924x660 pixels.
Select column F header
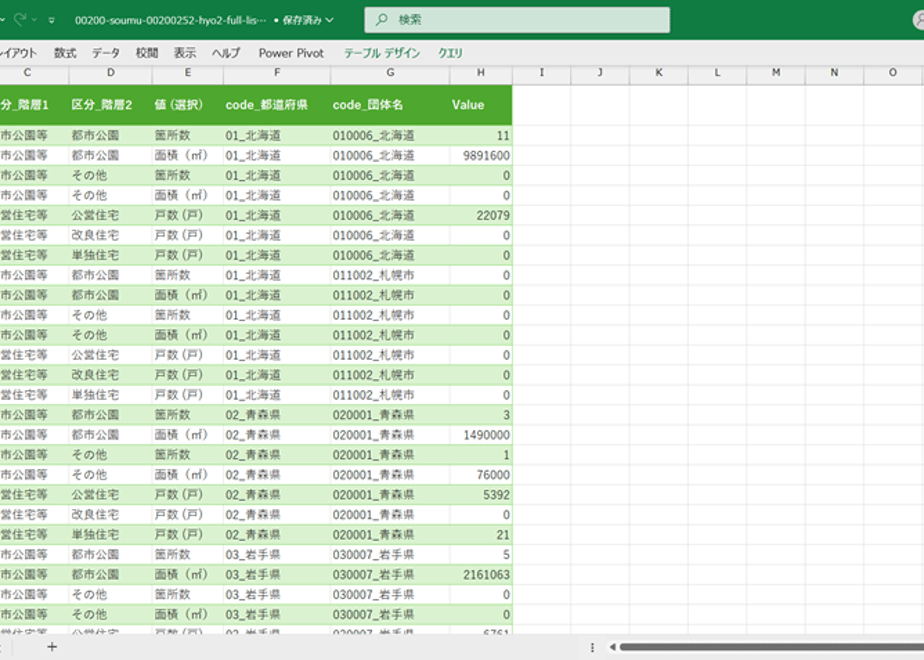click(277, 72)
